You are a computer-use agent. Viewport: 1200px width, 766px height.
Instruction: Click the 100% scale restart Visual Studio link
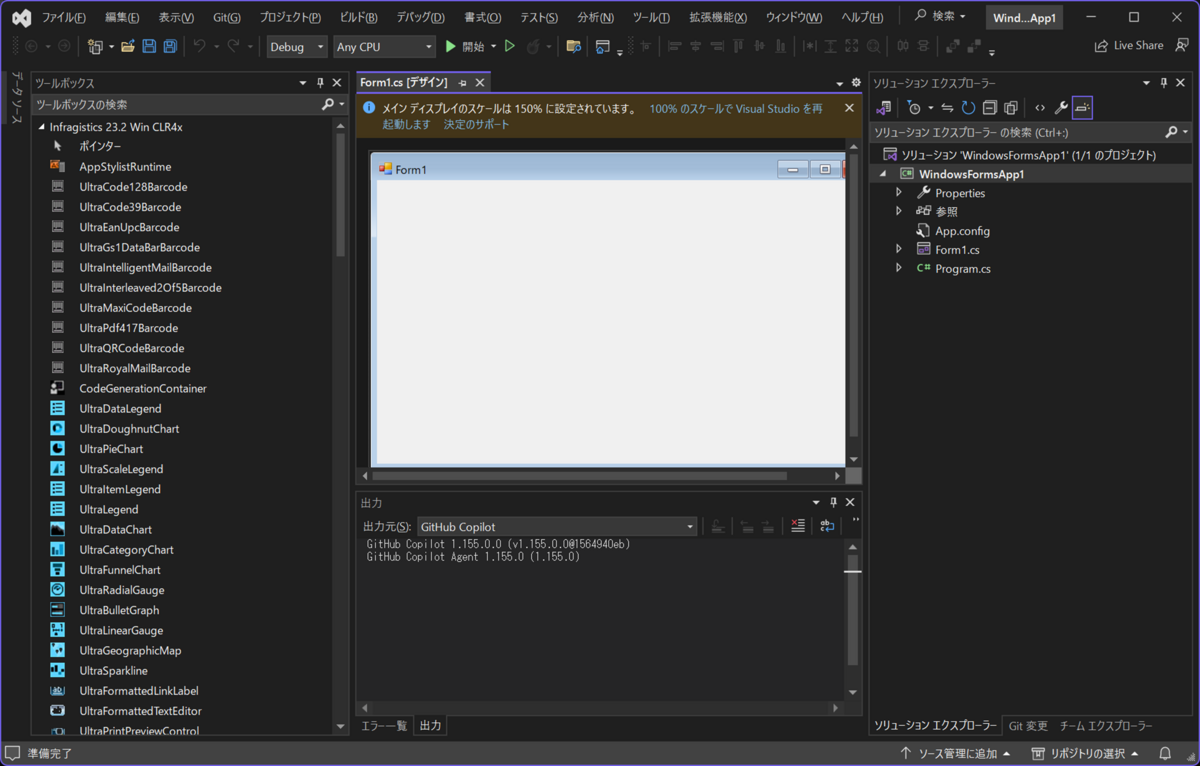tap(736, 108)
